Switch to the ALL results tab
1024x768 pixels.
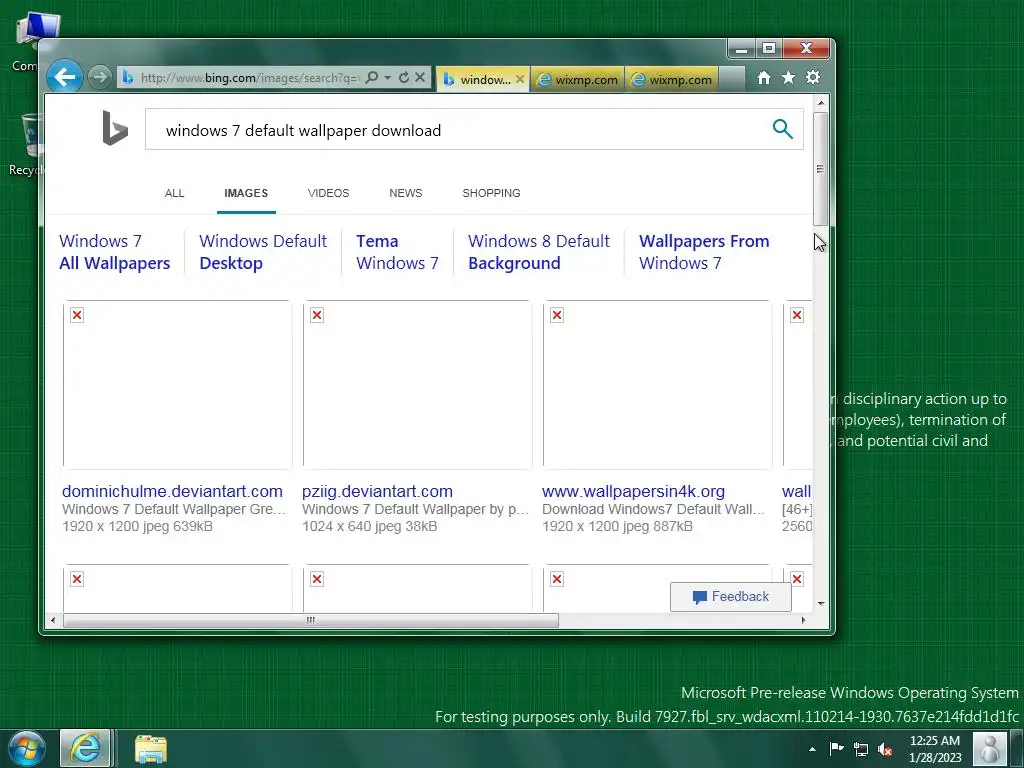[174, 193]
